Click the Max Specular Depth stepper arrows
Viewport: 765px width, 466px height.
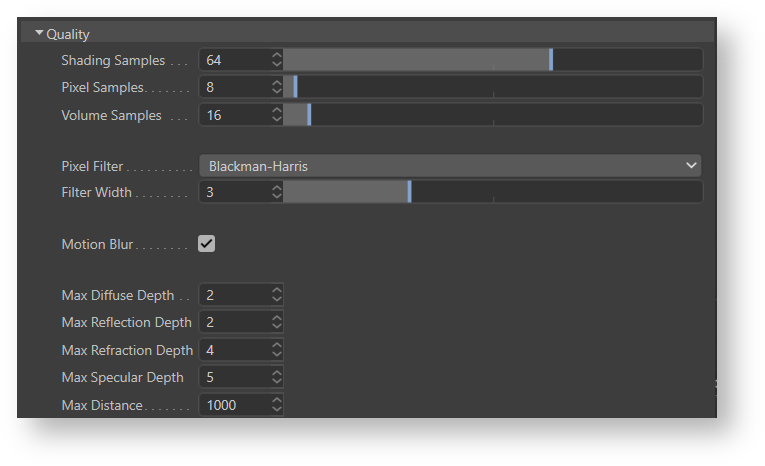click(277, 377)
